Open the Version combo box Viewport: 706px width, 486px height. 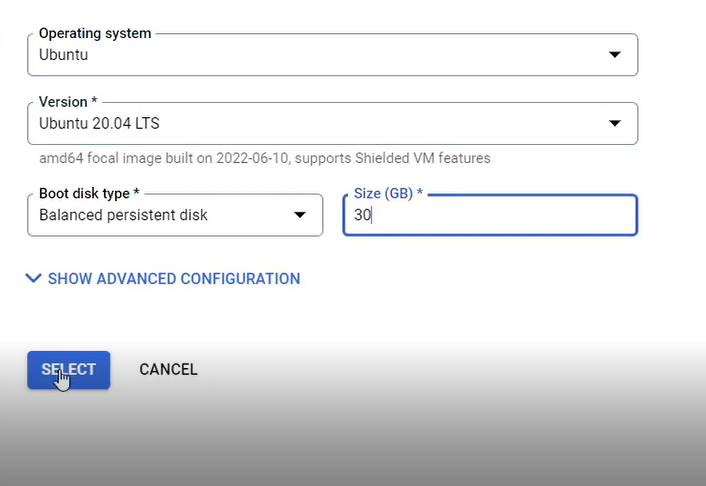coord(333,123)
